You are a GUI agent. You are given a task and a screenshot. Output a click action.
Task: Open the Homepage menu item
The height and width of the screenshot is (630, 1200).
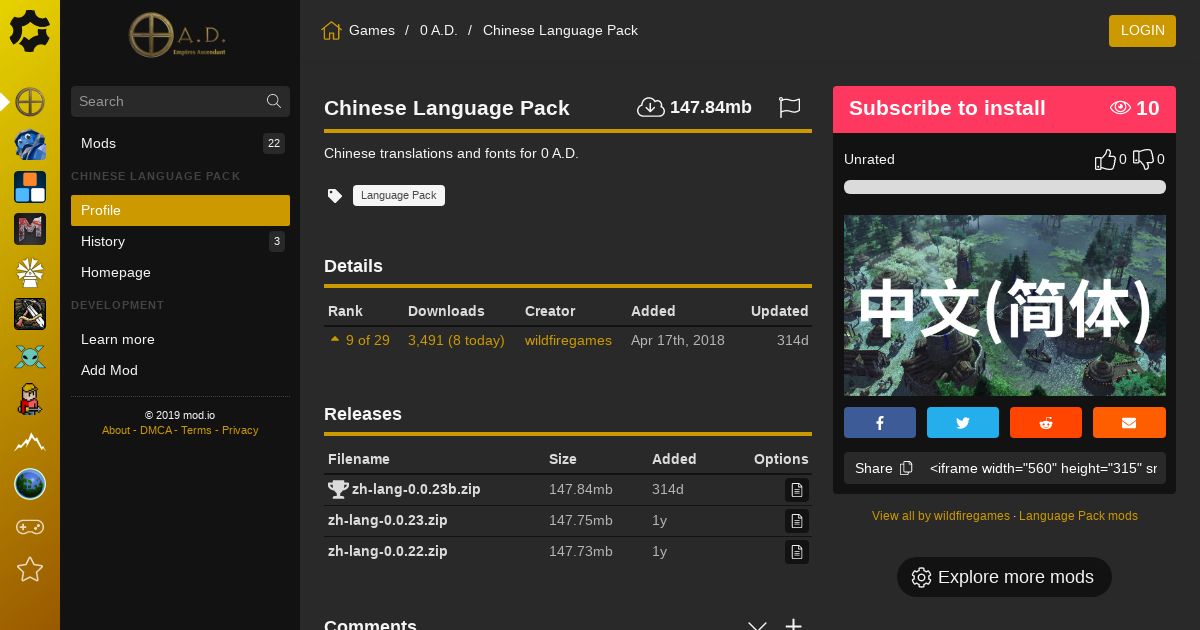point(180,272)
